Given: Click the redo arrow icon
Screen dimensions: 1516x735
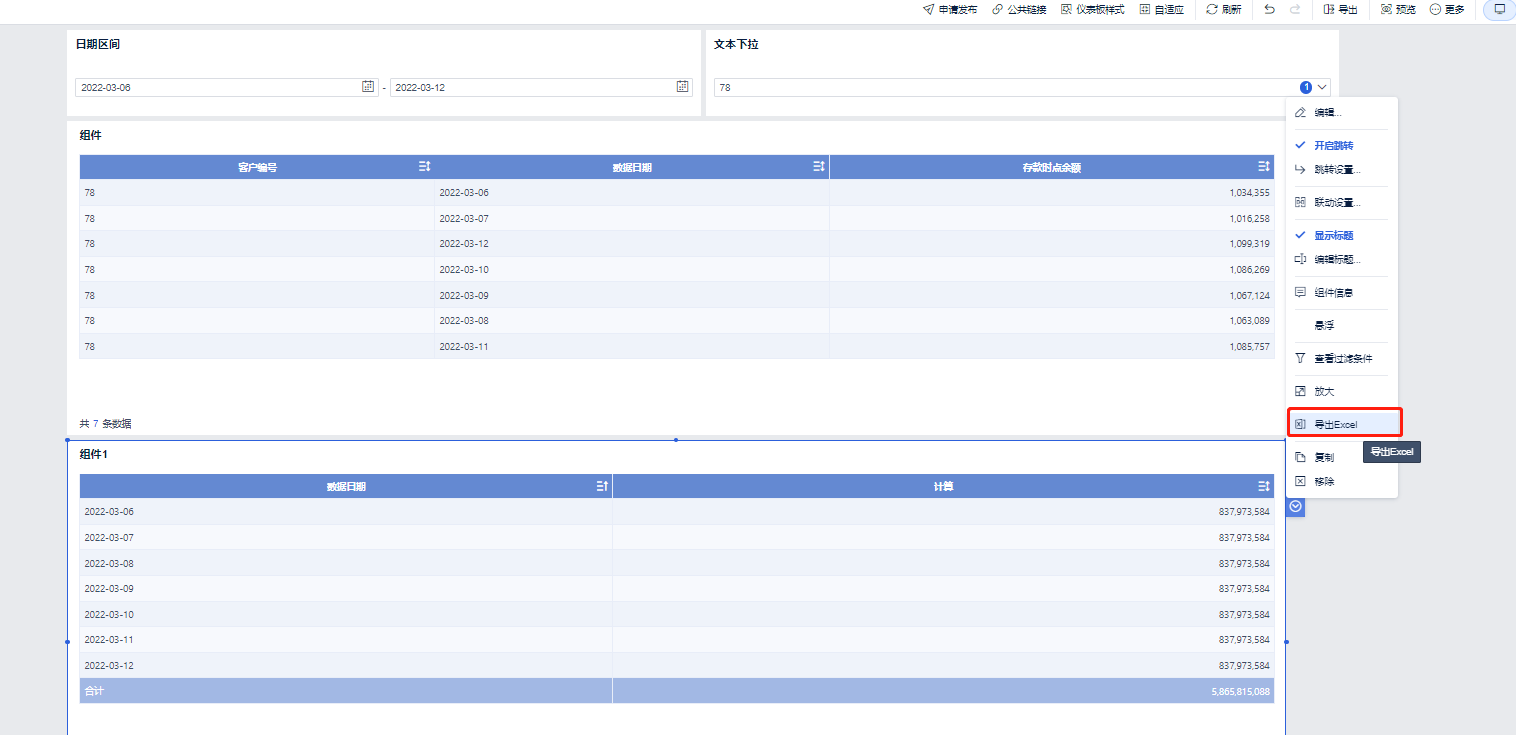Looking at the screenshot, I should point(1295,9).
